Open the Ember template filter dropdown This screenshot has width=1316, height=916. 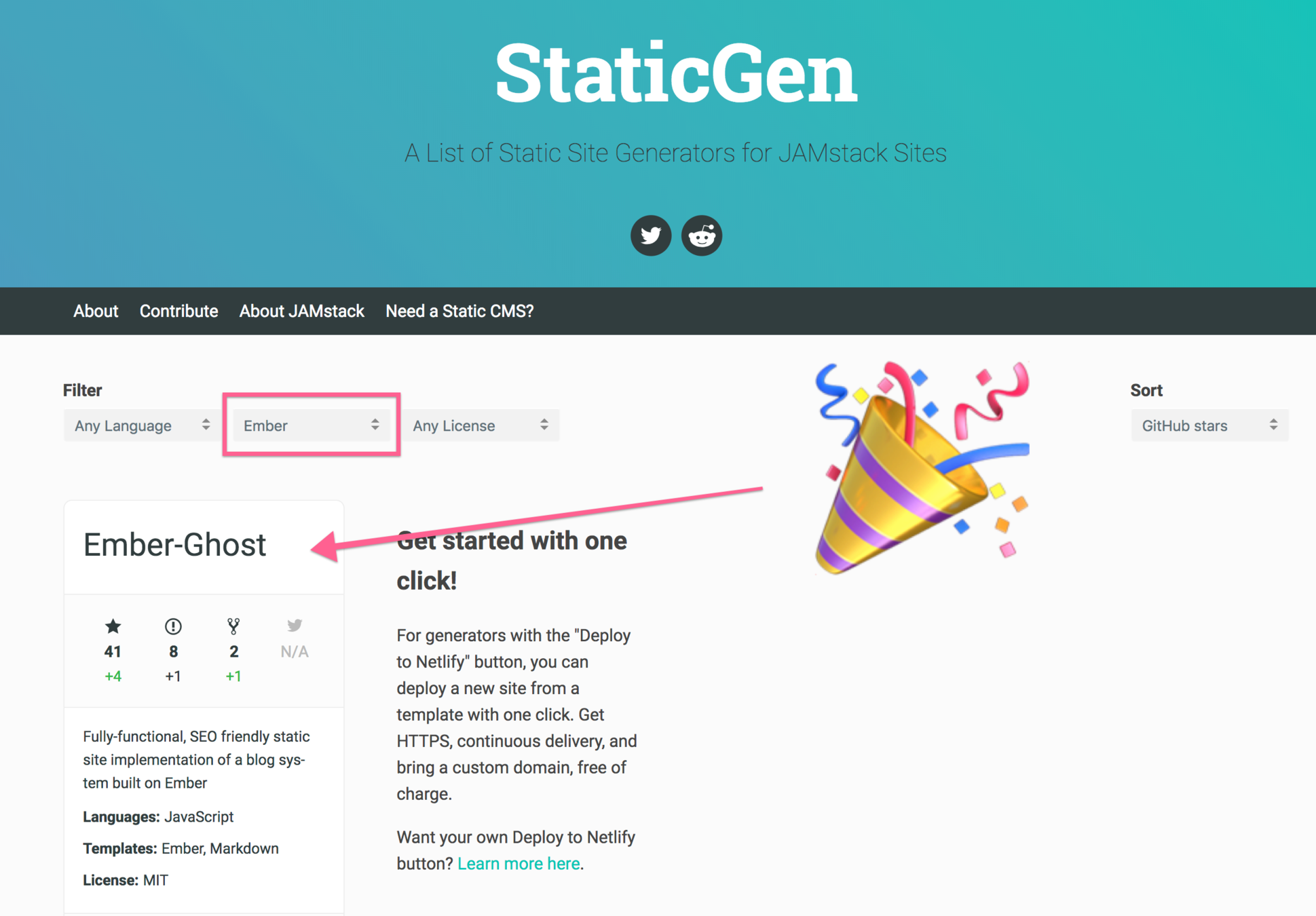pyautogui.click(x=311, y=425)
